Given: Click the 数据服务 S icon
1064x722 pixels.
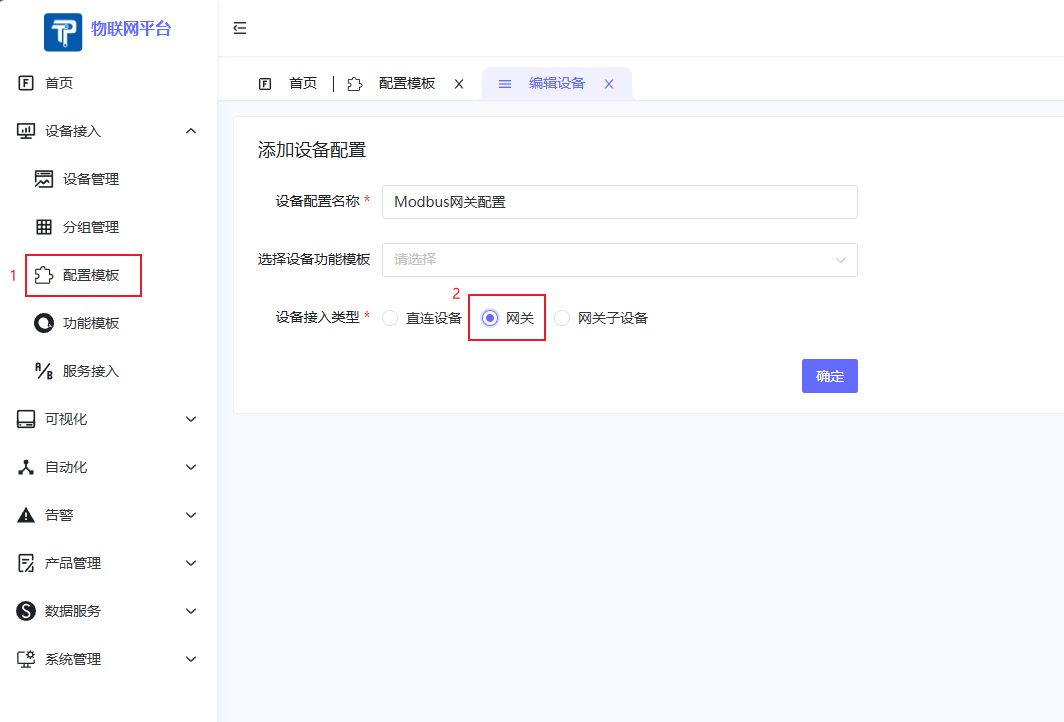Looking at the screenshot, I should pos(27,611).
